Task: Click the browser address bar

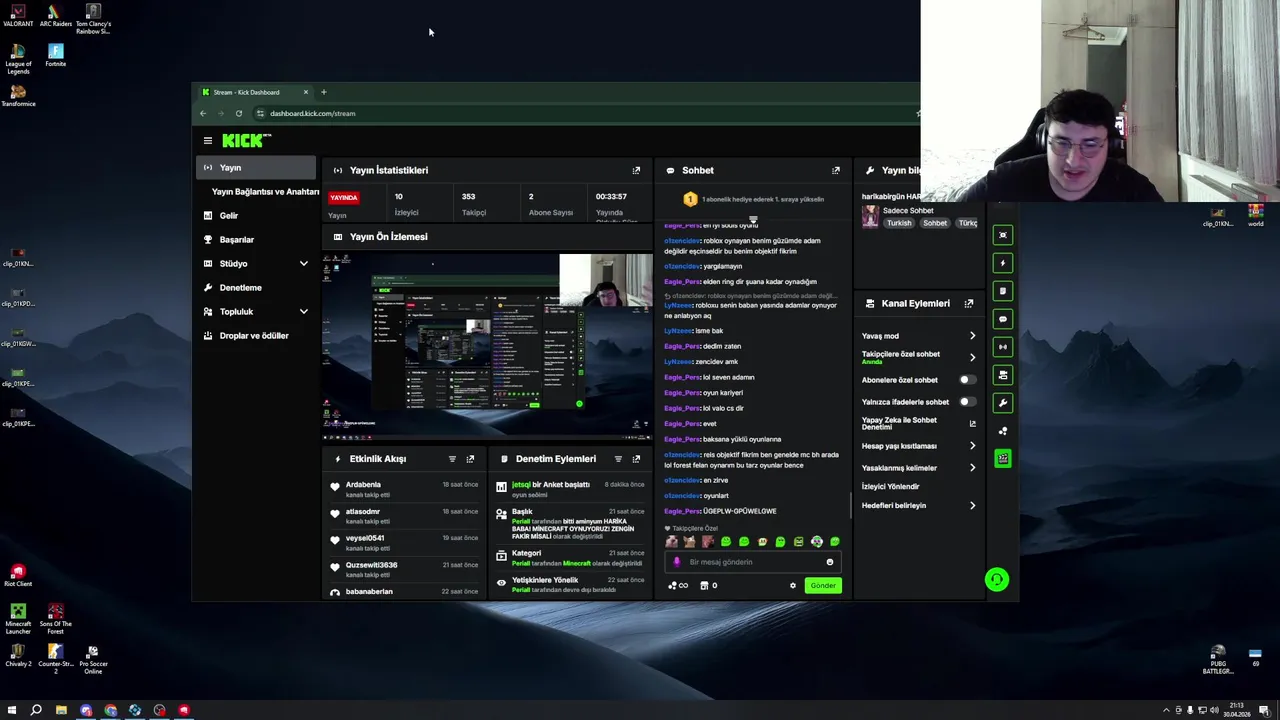Action: (580, 113)
